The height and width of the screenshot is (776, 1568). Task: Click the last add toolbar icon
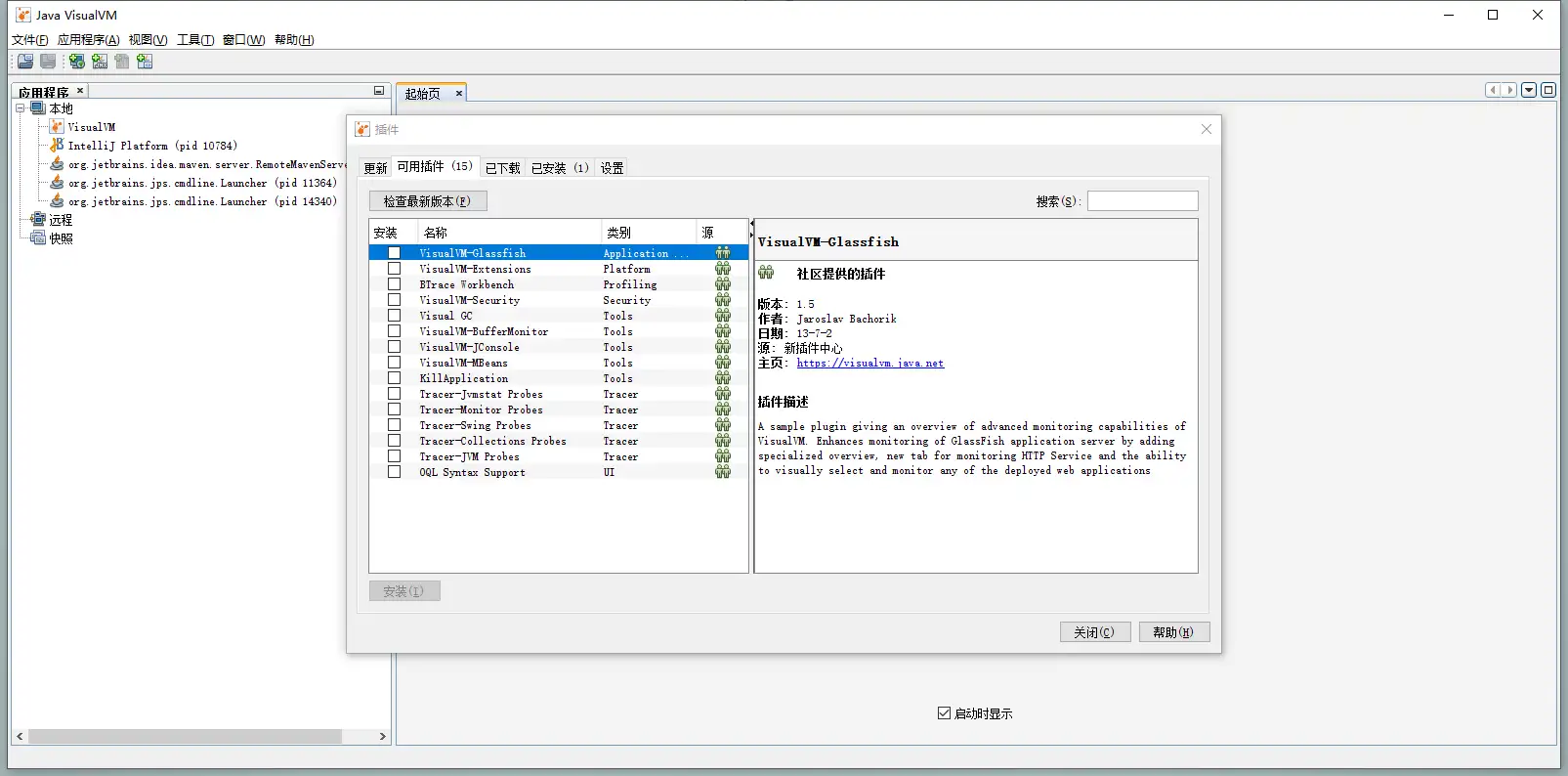click(x=145, y=62)
